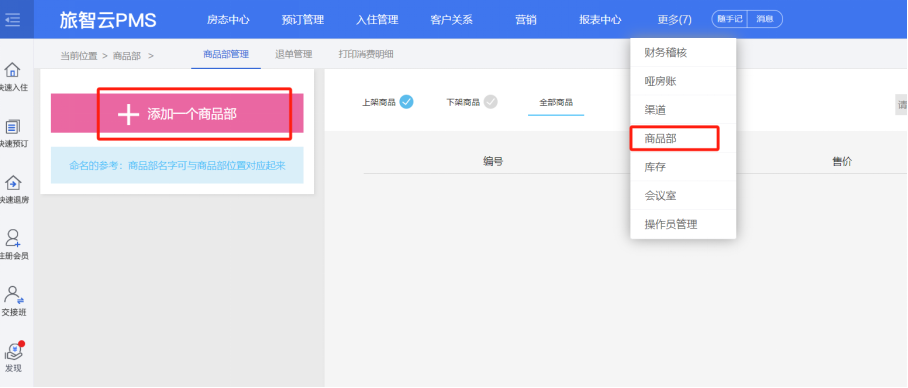
Task: Switch to the 打印消费明细 tab
Action: (366, 55)
